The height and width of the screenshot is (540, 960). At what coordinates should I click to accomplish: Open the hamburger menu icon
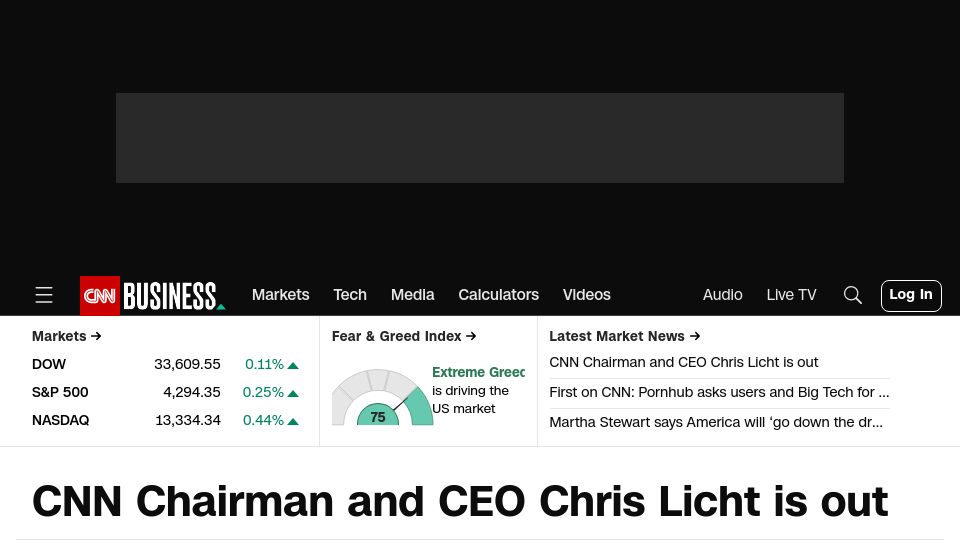(x=44, y=295)
